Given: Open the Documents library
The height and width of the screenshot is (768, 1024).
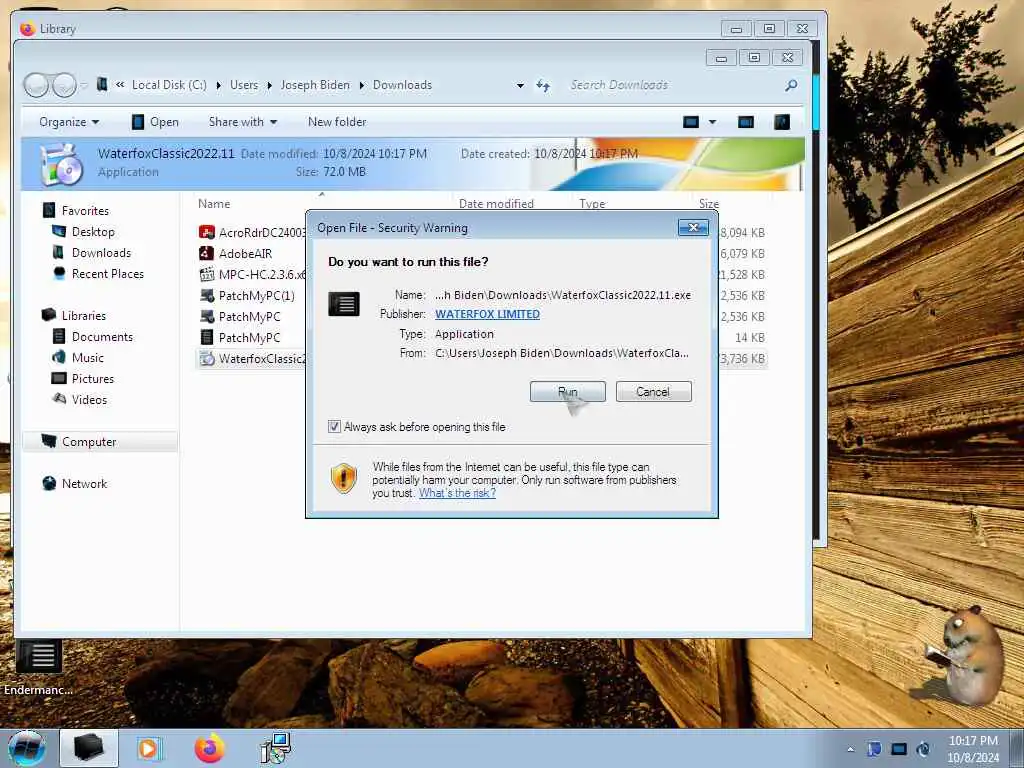Looking at the screenshot, I should (102, 337).
